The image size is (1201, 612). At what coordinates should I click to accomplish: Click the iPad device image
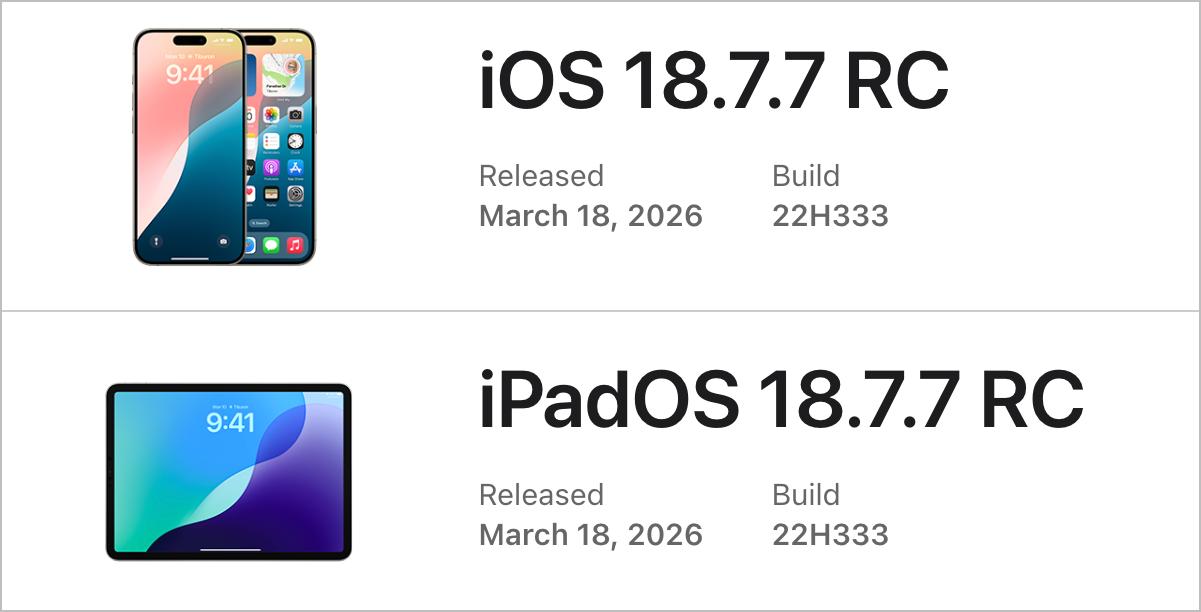(229, 472)
